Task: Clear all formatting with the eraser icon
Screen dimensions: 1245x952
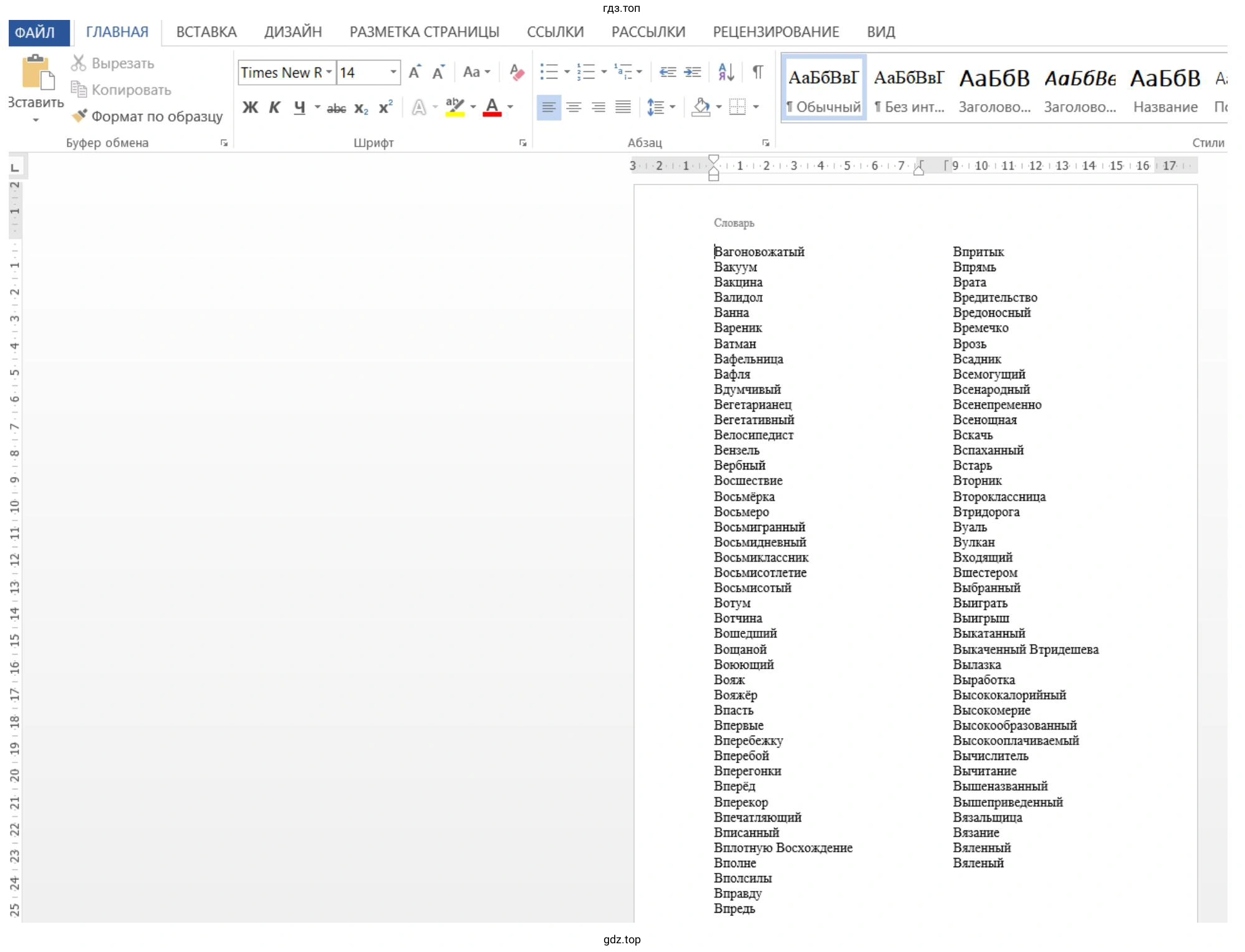Action: (516, 72)
